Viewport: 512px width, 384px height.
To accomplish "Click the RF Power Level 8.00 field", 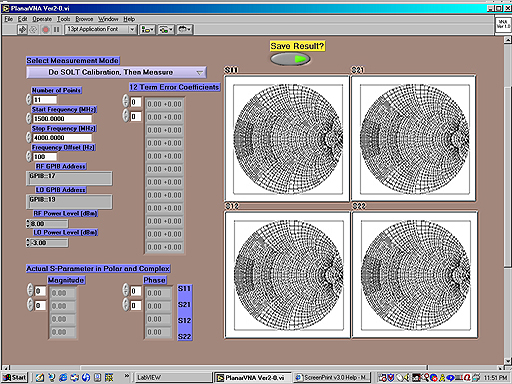I will pyautogui.click(x=49, y=224).
